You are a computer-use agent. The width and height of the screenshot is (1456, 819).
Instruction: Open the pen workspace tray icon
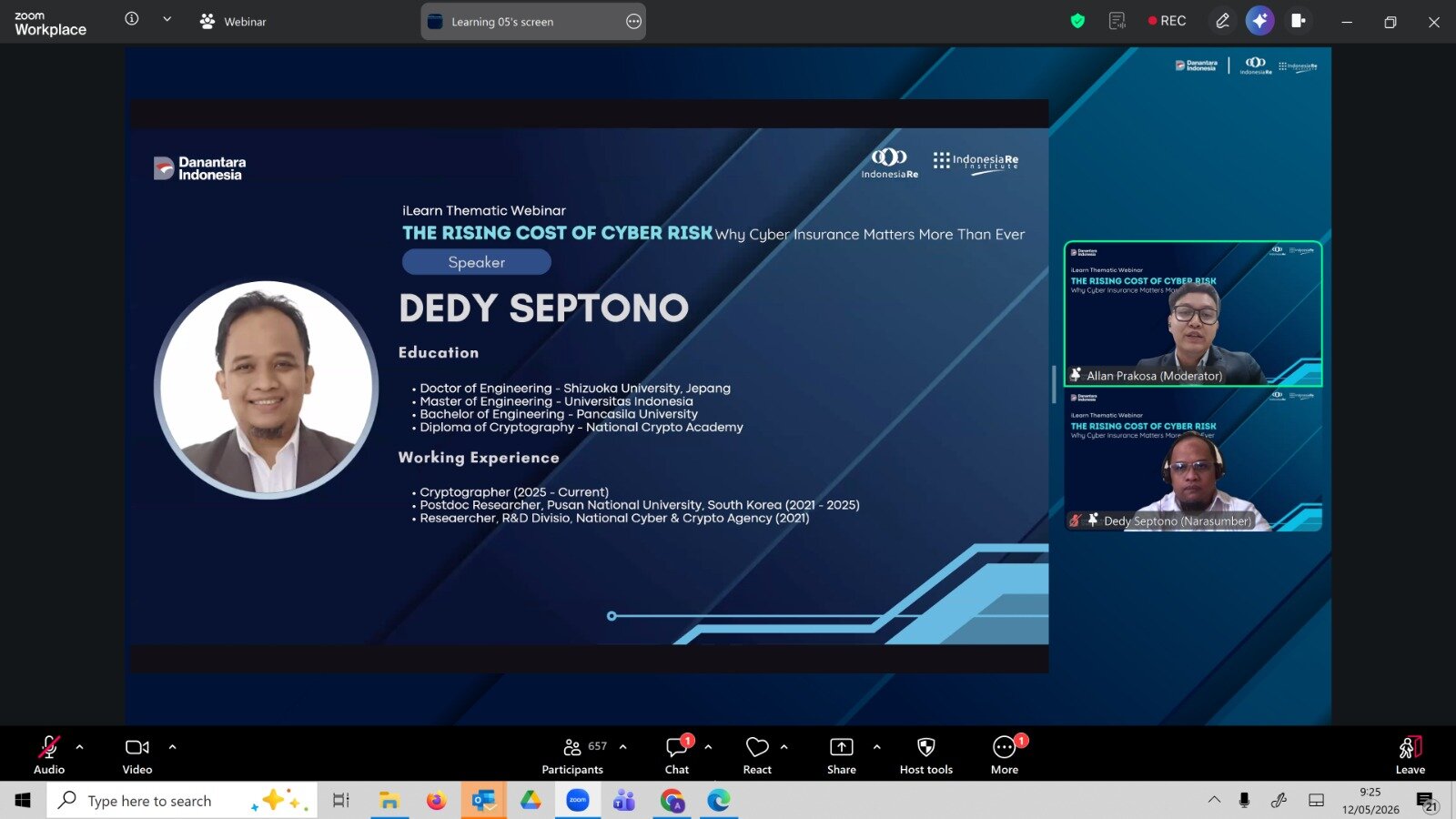tap(1279, 800)
